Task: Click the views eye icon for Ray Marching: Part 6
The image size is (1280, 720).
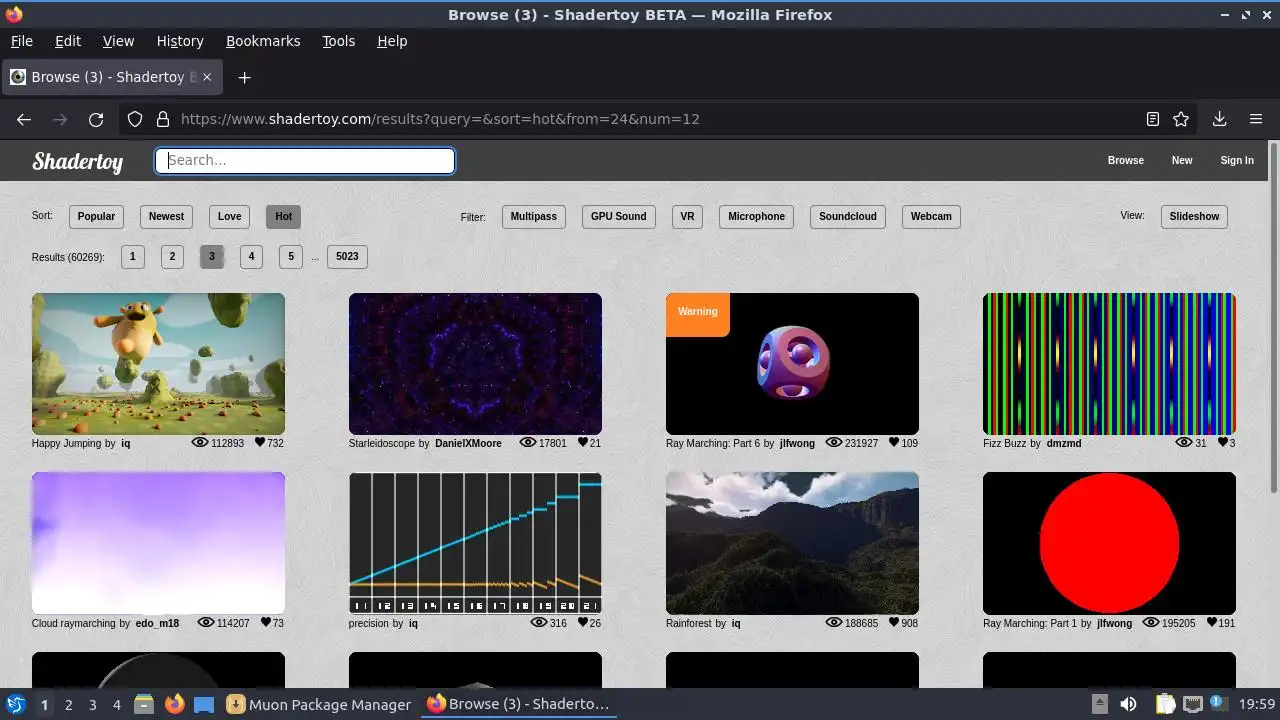Action: [x=833, y=442]
